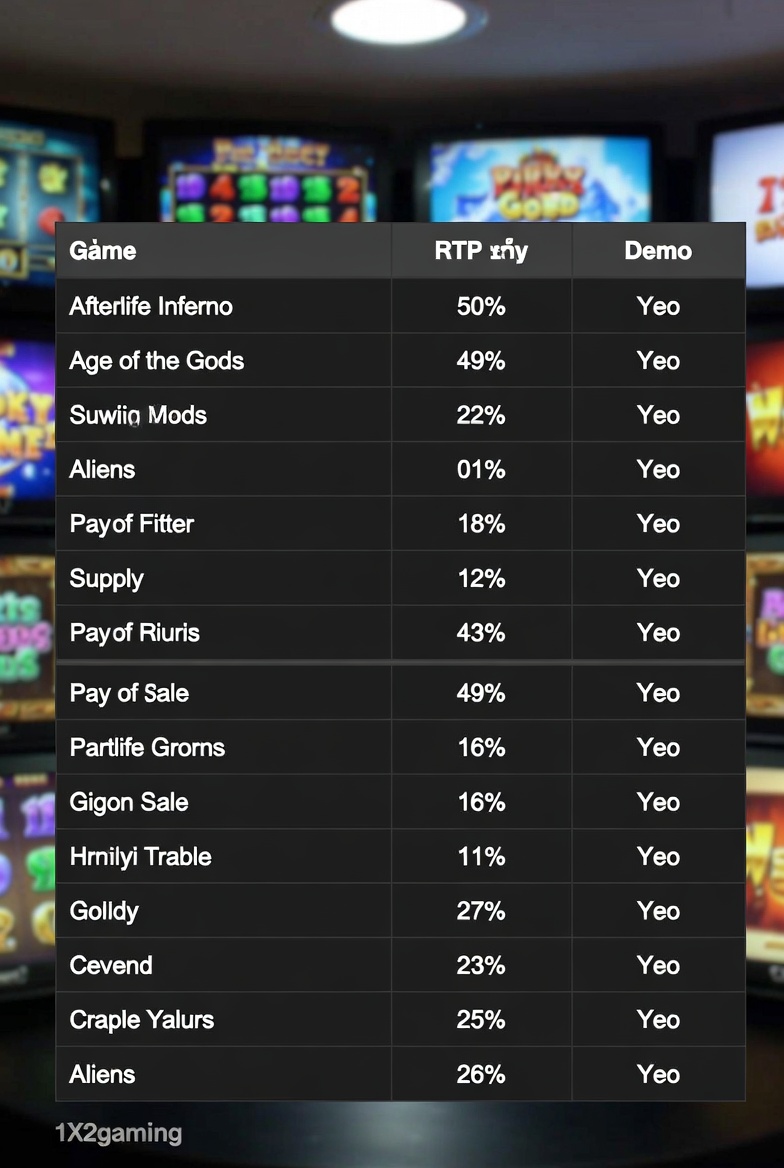Open the Hrnilyi Trable game
This screenshot has height=1168, width=784.
[x=141, y=856]
